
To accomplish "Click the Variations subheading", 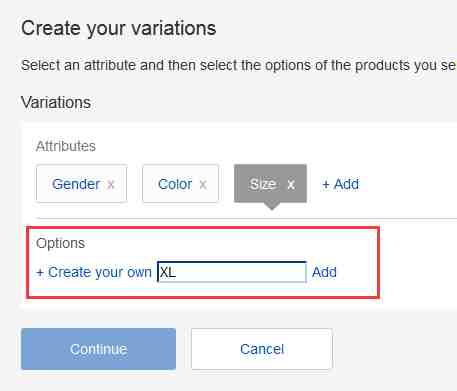I will pos(56,102).
